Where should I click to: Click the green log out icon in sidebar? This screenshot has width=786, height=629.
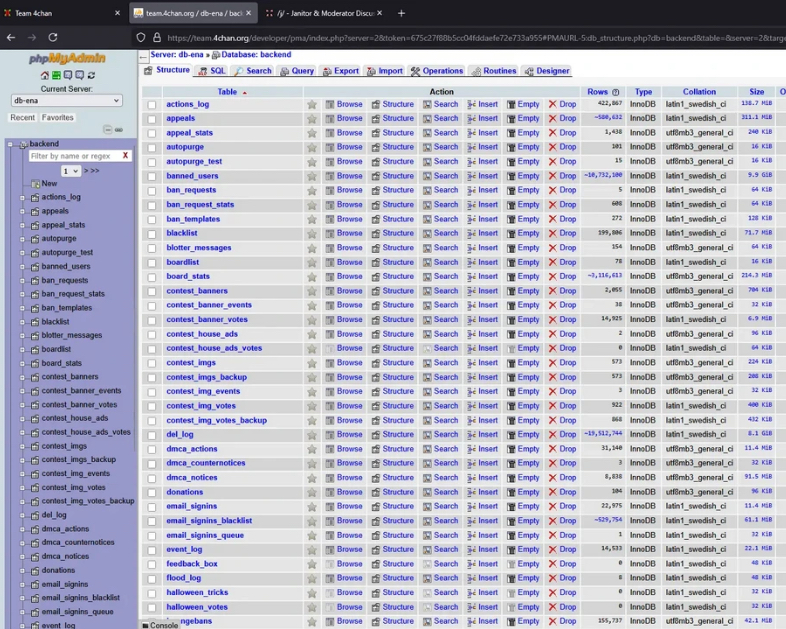56,75
